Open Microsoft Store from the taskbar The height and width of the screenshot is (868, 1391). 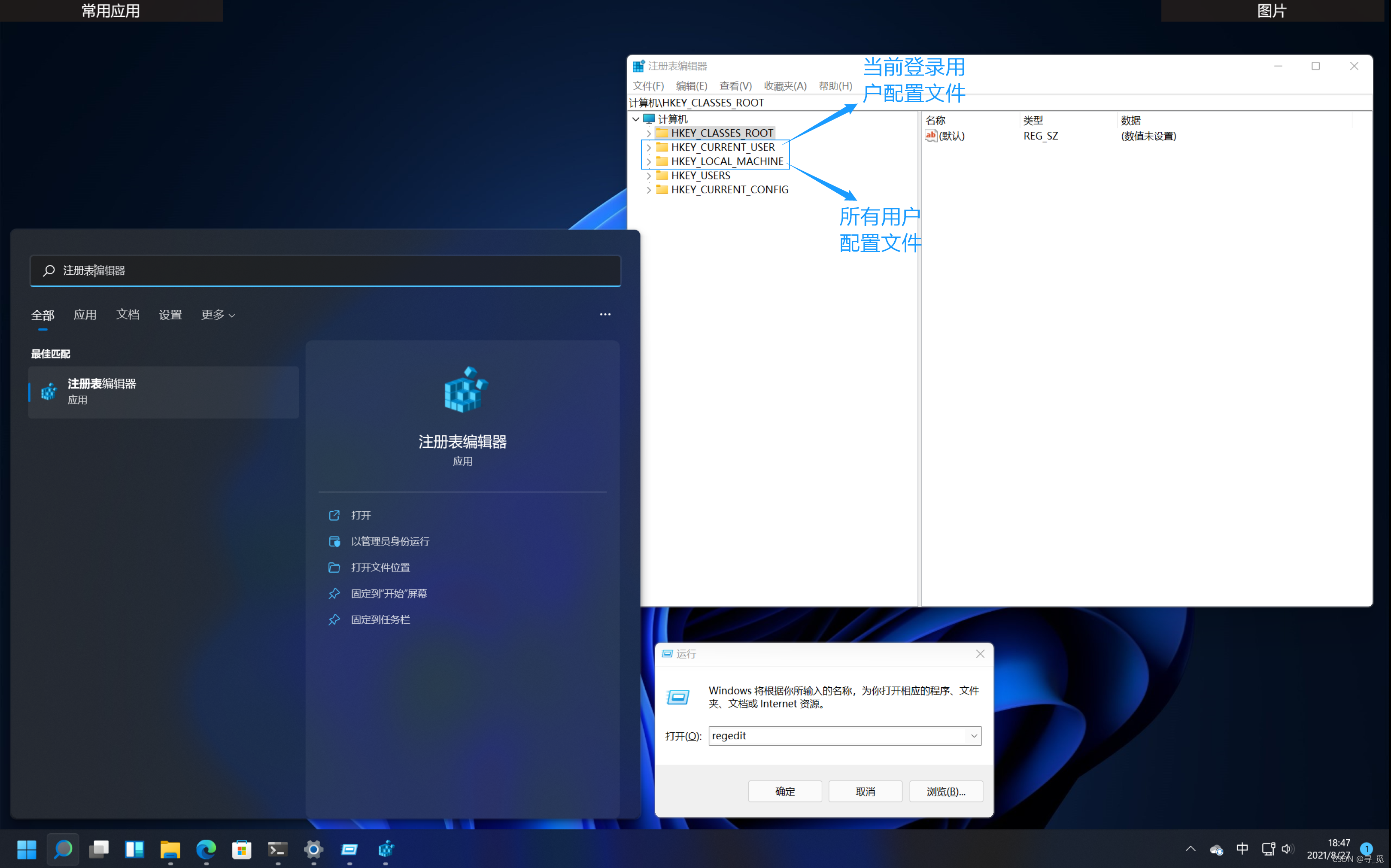coord(242,849)
